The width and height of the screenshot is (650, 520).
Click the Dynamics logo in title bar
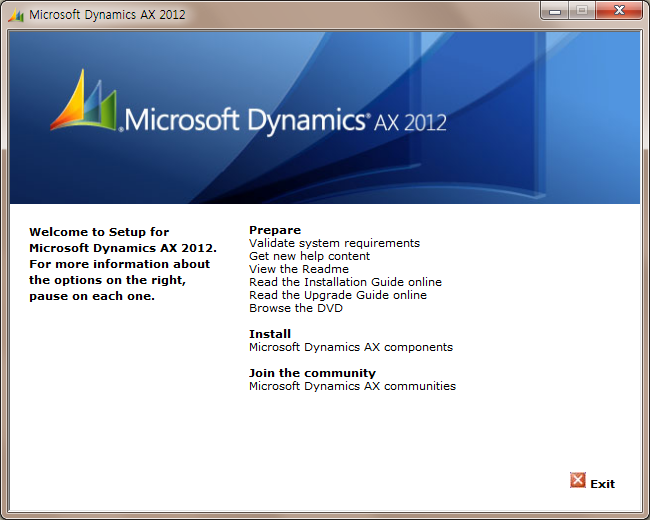coord(16,15)
